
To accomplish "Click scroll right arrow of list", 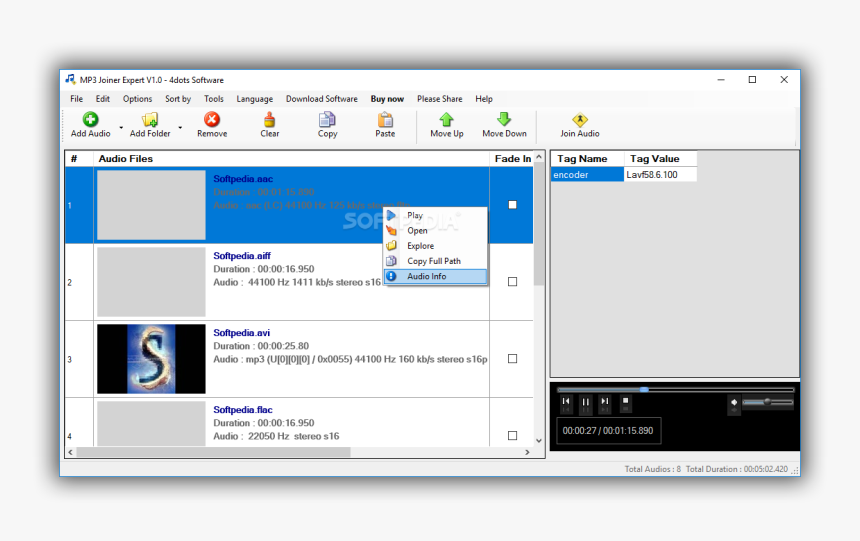I will (527, 452).
